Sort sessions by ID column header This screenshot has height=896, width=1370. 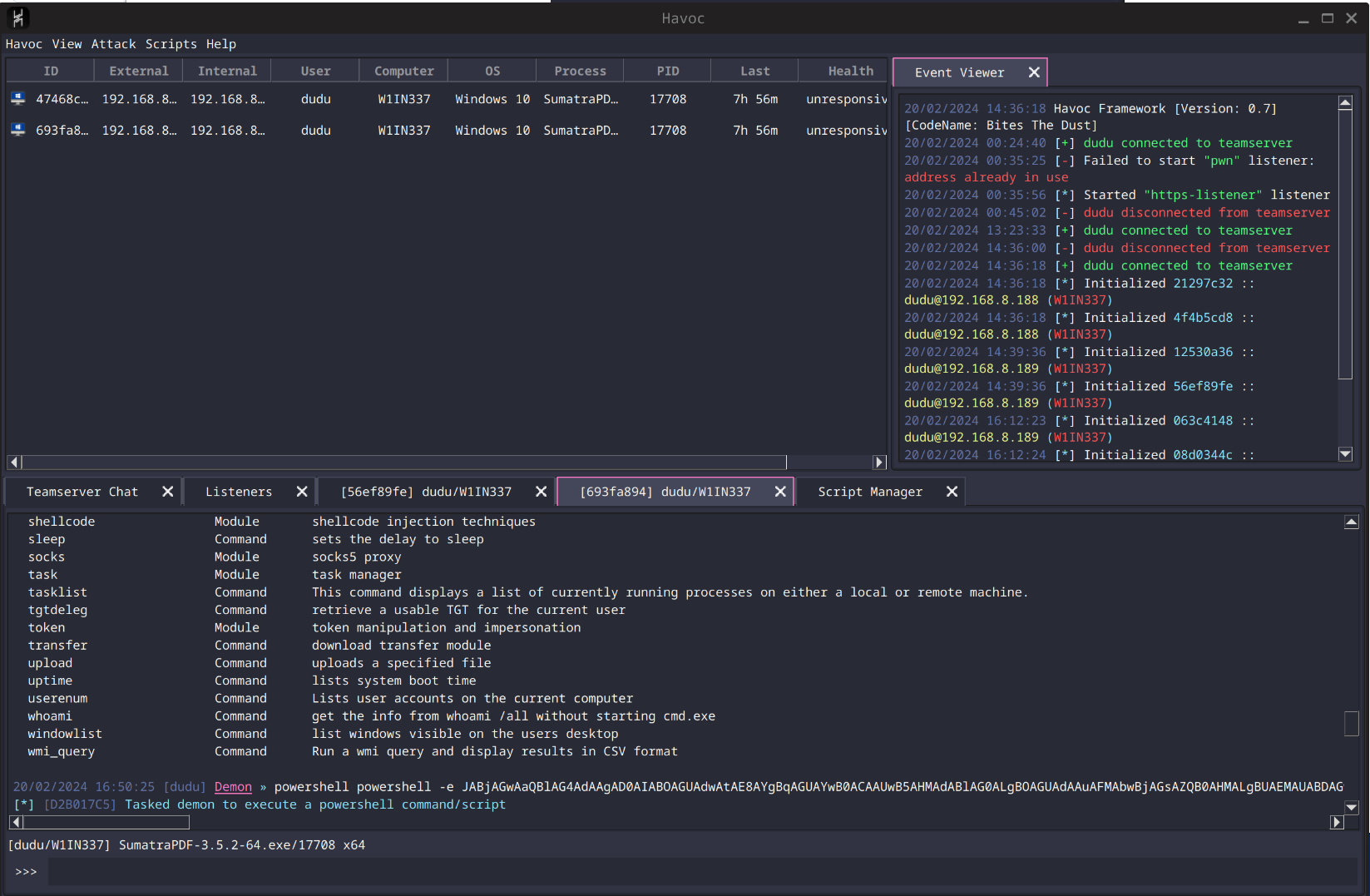click(51, 71)
